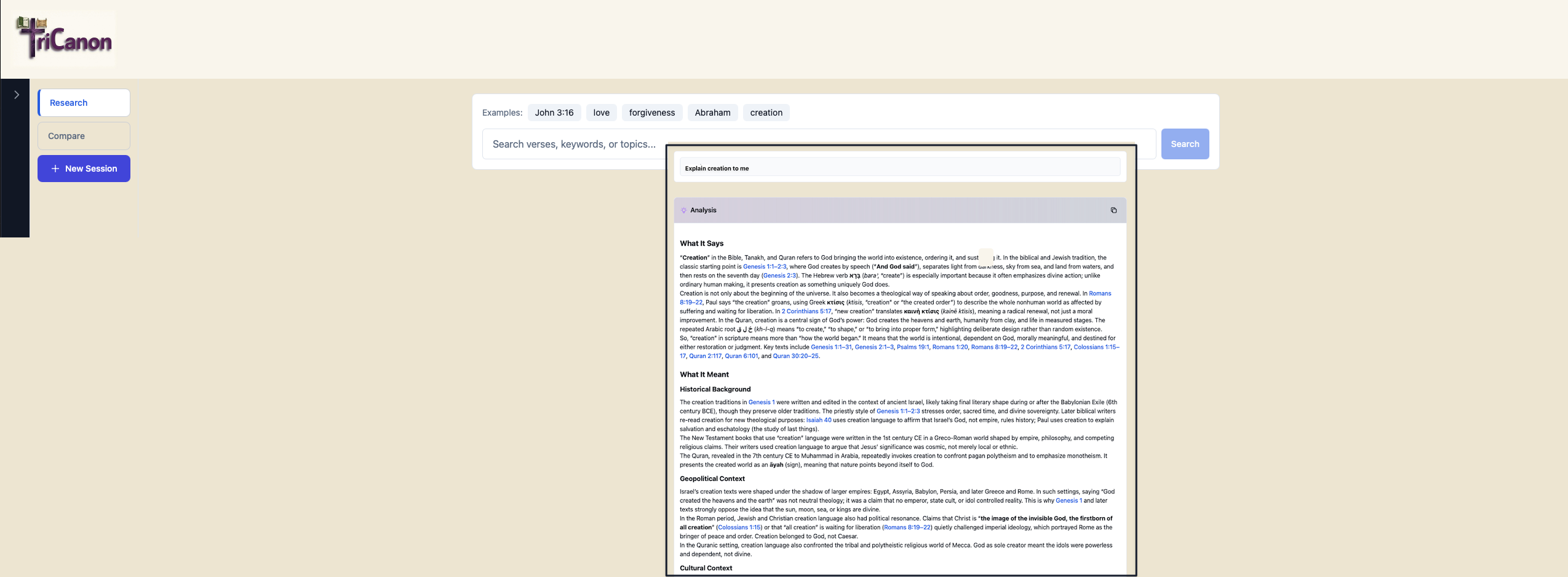
Task: Follow the Quran 6:101 link
Action: click(x=741, y=356)
